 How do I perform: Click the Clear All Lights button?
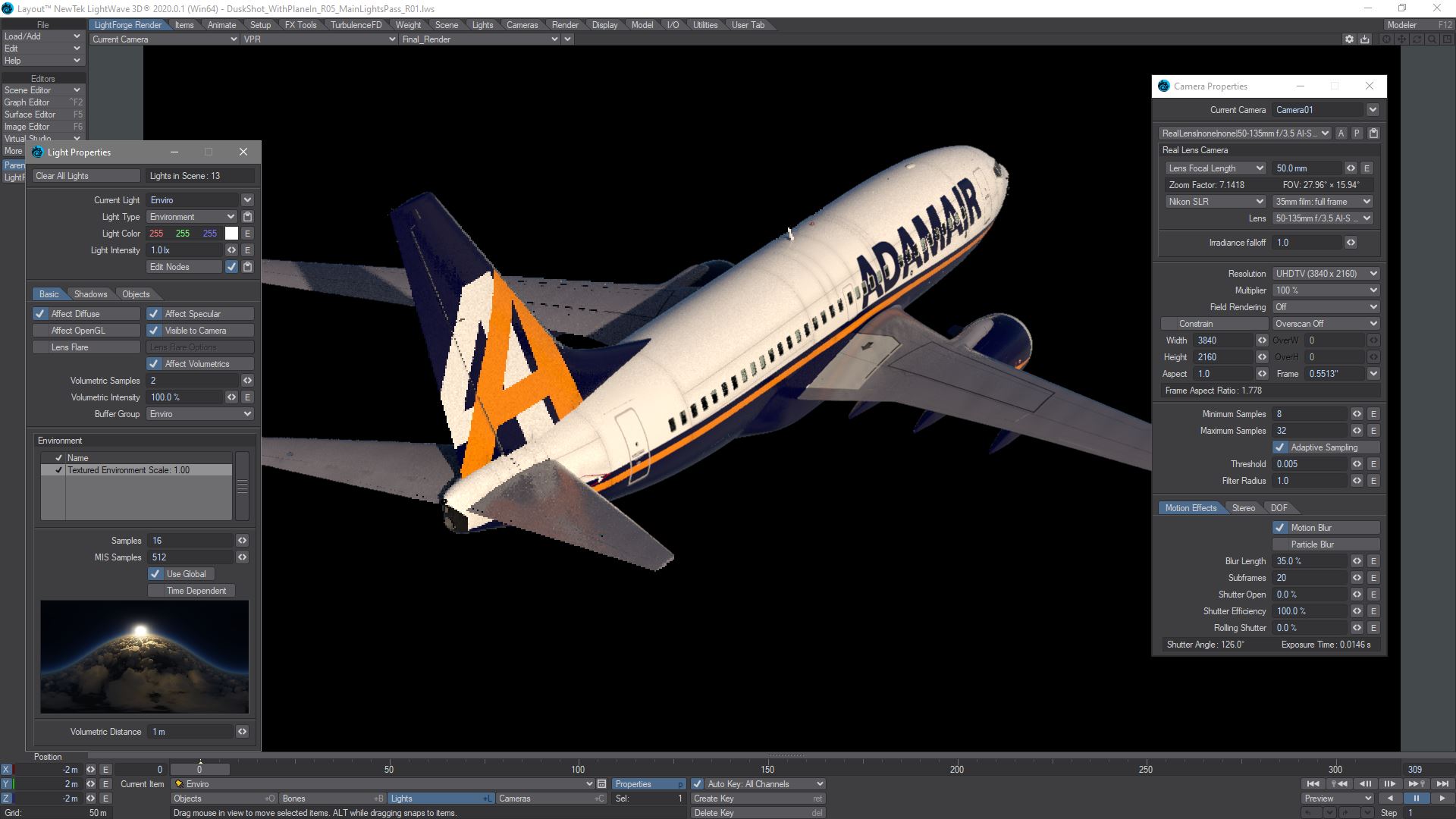86,176
